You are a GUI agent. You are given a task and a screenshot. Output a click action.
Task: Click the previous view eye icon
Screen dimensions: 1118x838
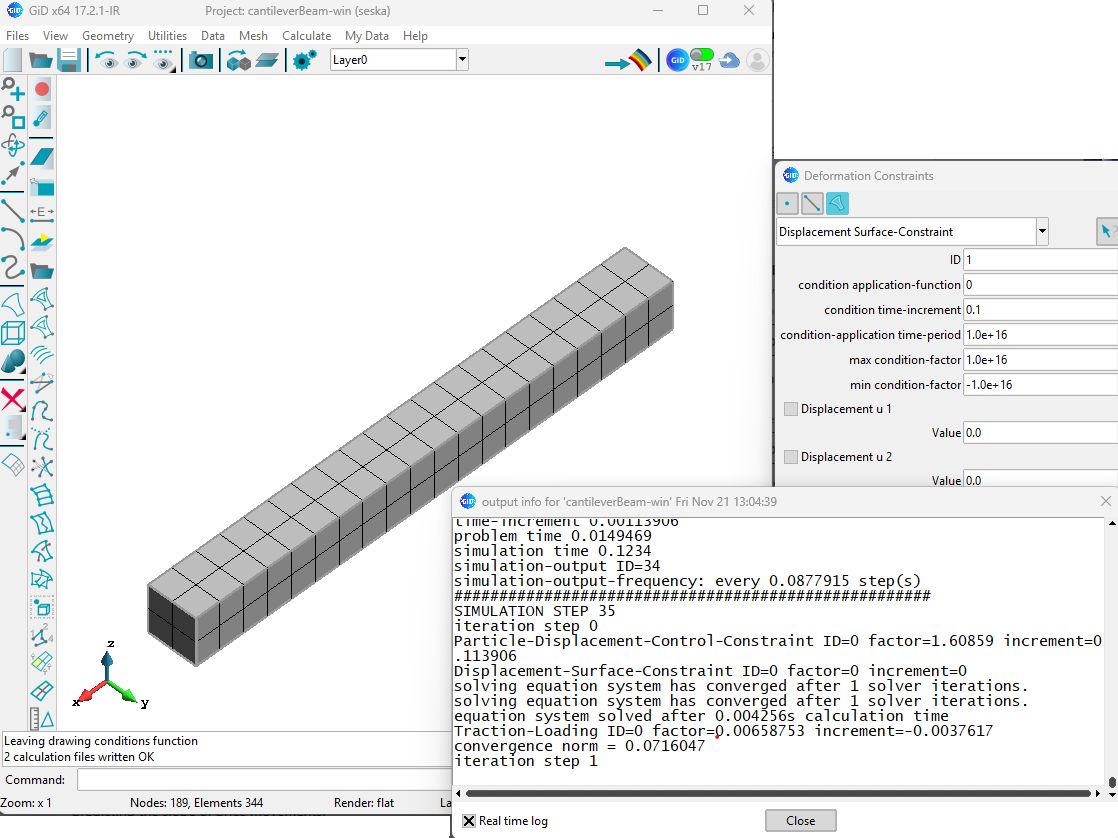point(107,61)
